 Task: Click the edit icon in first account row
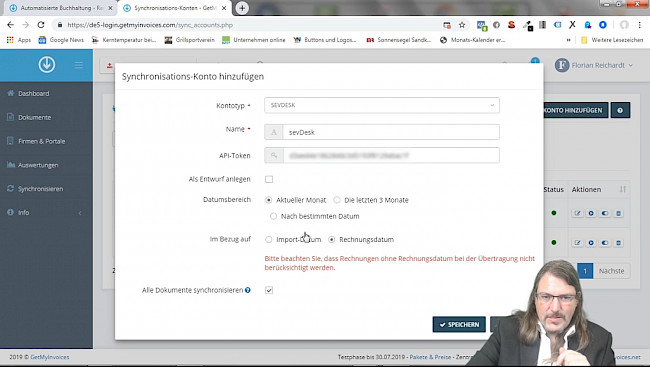tap(577, 213)
